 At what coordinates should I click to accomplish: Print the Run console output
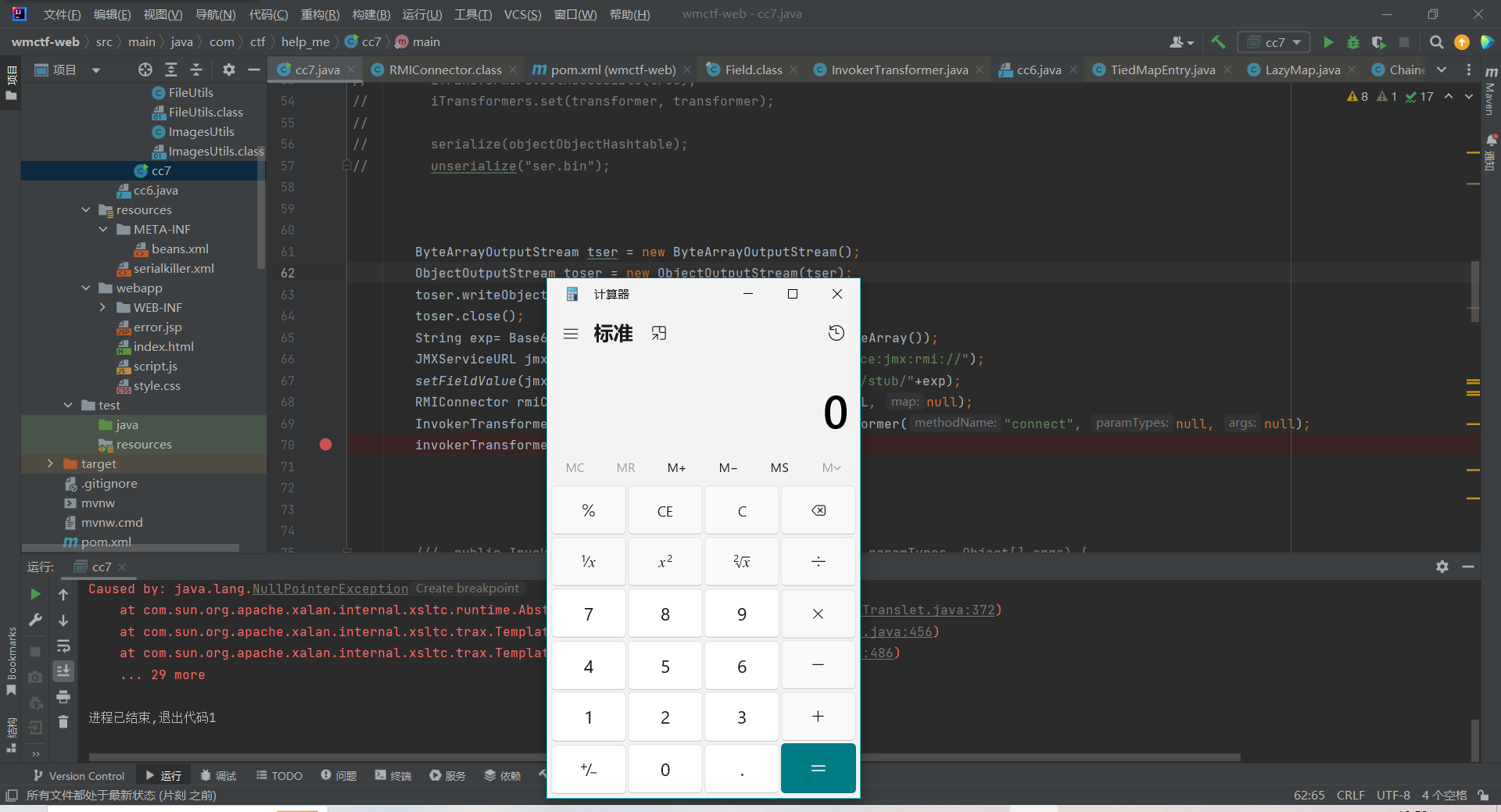coord(63,696)
